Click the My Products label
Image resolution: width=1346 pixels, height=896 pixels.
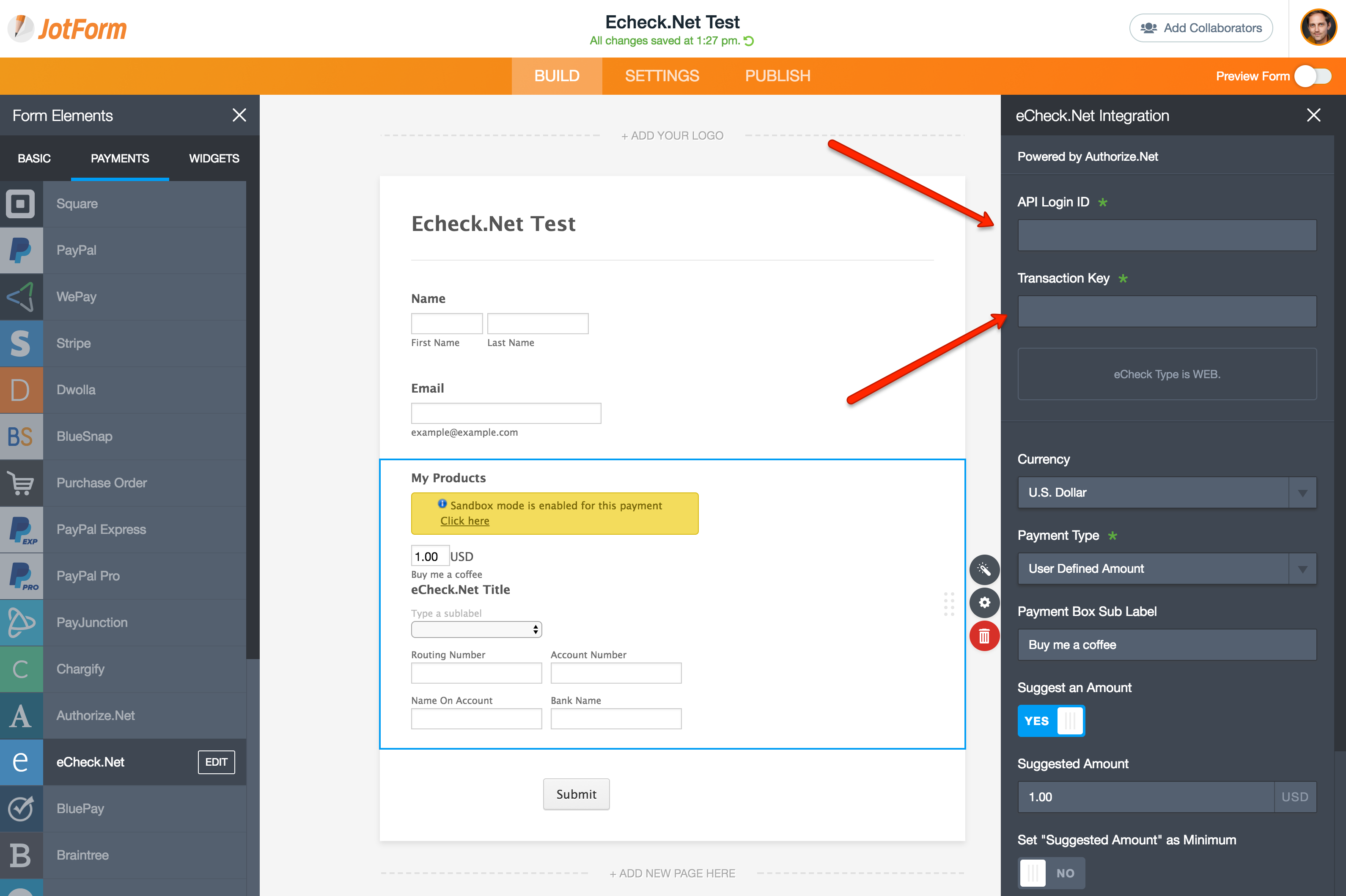tap(448, 478)
